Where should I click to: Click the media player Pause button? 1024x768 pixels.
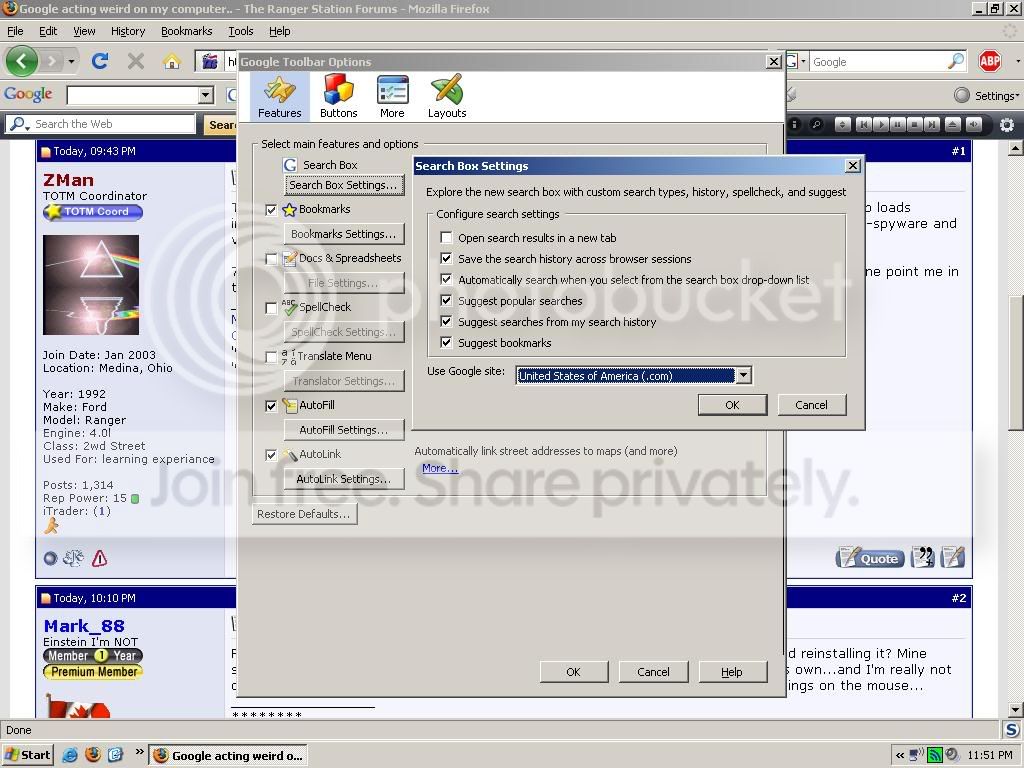click(898, 124)
